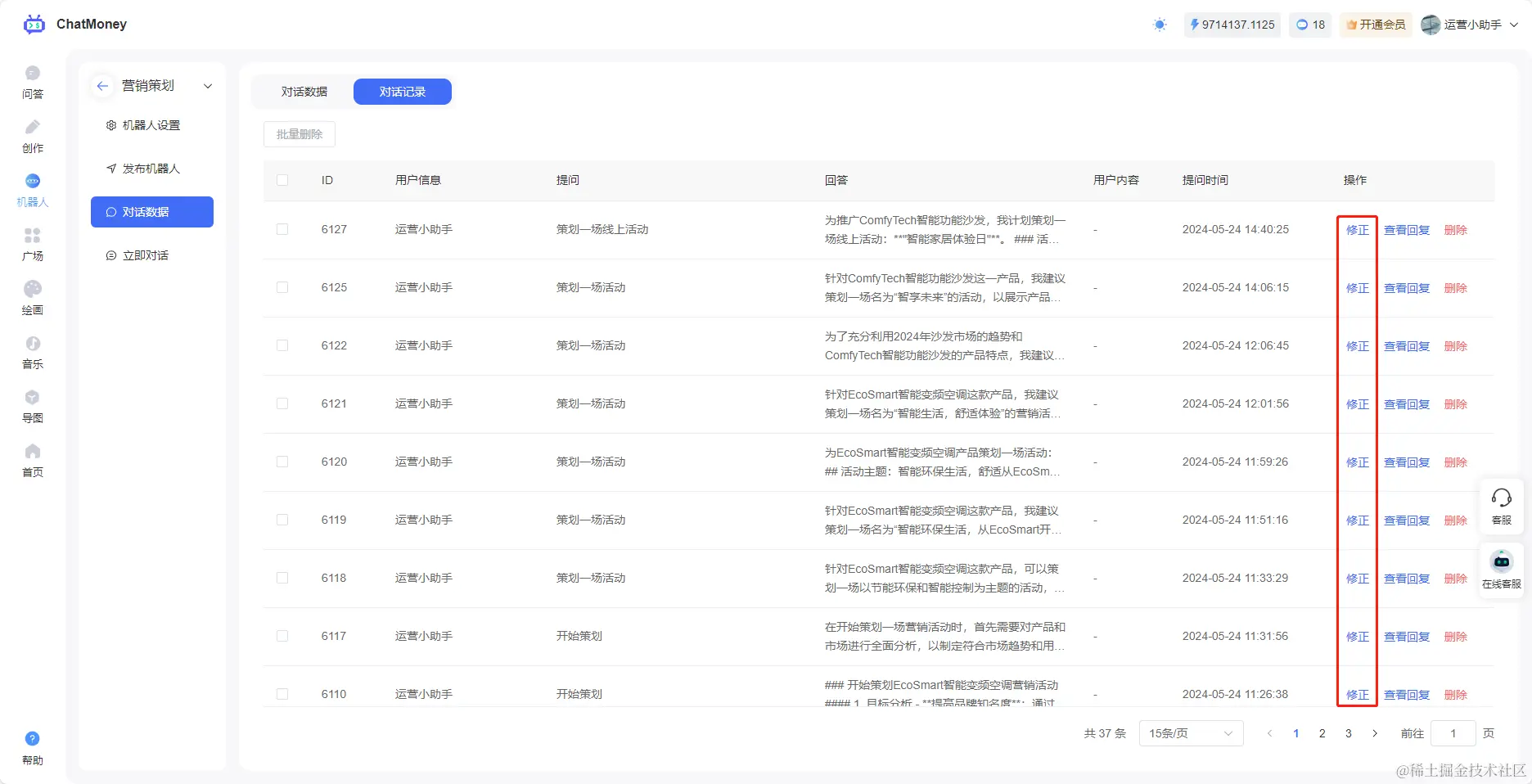Check the box for row ID 6118
The height and width of the screenshot is (784, 1532).
282,578
